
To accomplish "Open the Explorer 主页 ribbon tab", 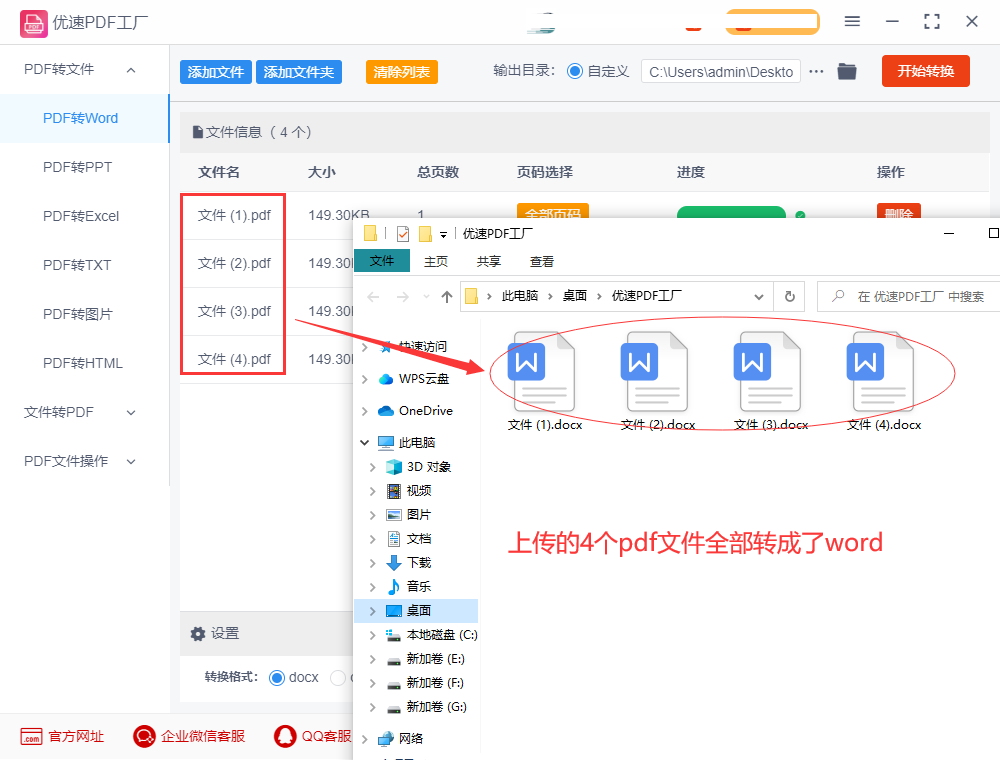I will point(436,261).
